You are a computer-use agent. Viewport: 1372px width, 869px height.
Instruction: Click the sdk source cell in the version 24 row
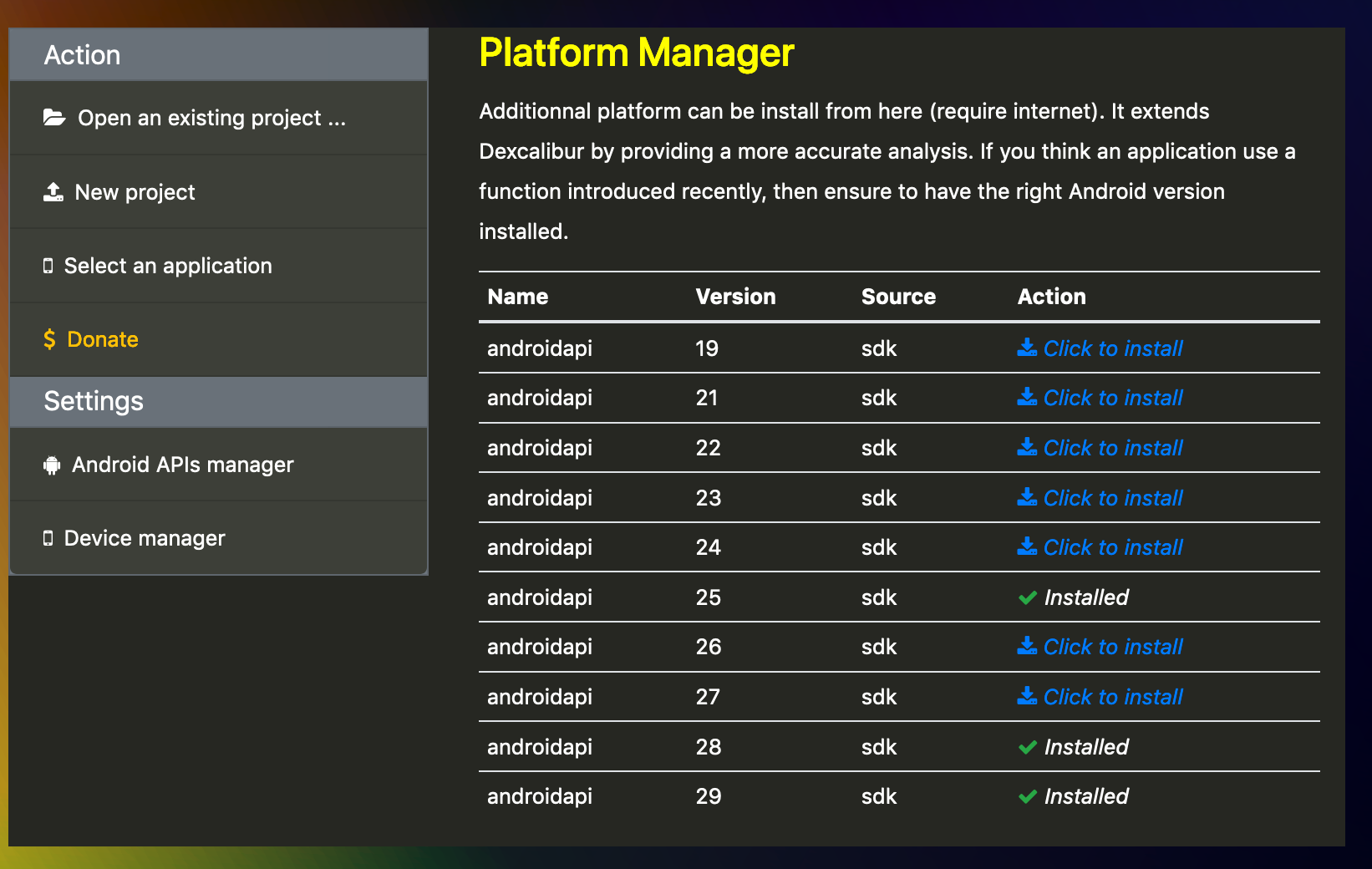pos(879,547)
